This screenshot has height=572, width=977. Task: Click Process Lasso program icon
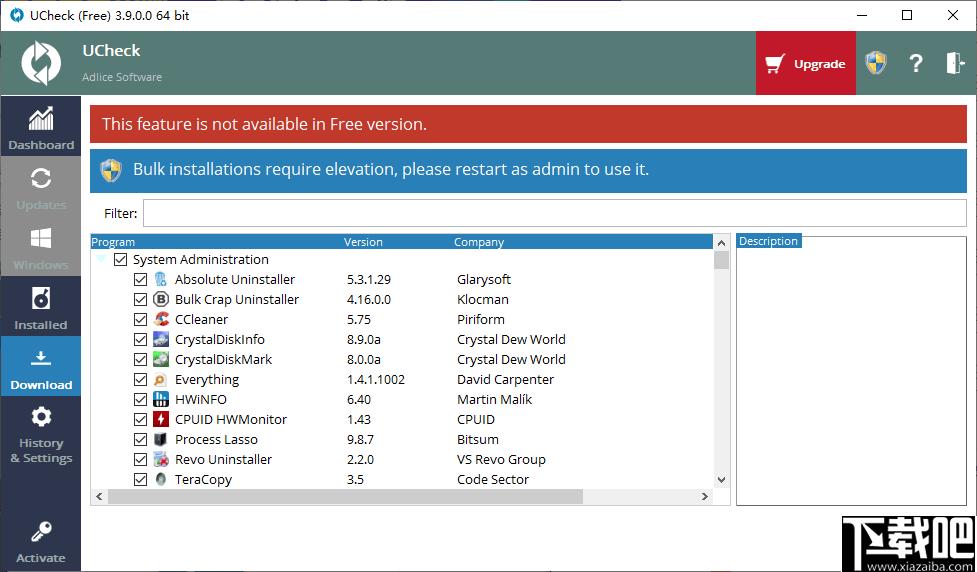pyautogui.click(x=161, y=439)
